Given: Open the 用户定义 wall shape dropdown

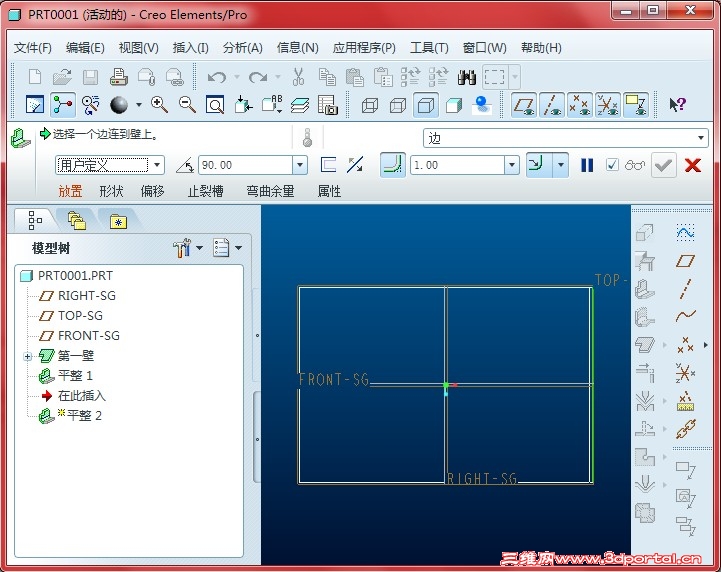Looking at the screenshot, I should pyautogui.click(x=157, y=165).
